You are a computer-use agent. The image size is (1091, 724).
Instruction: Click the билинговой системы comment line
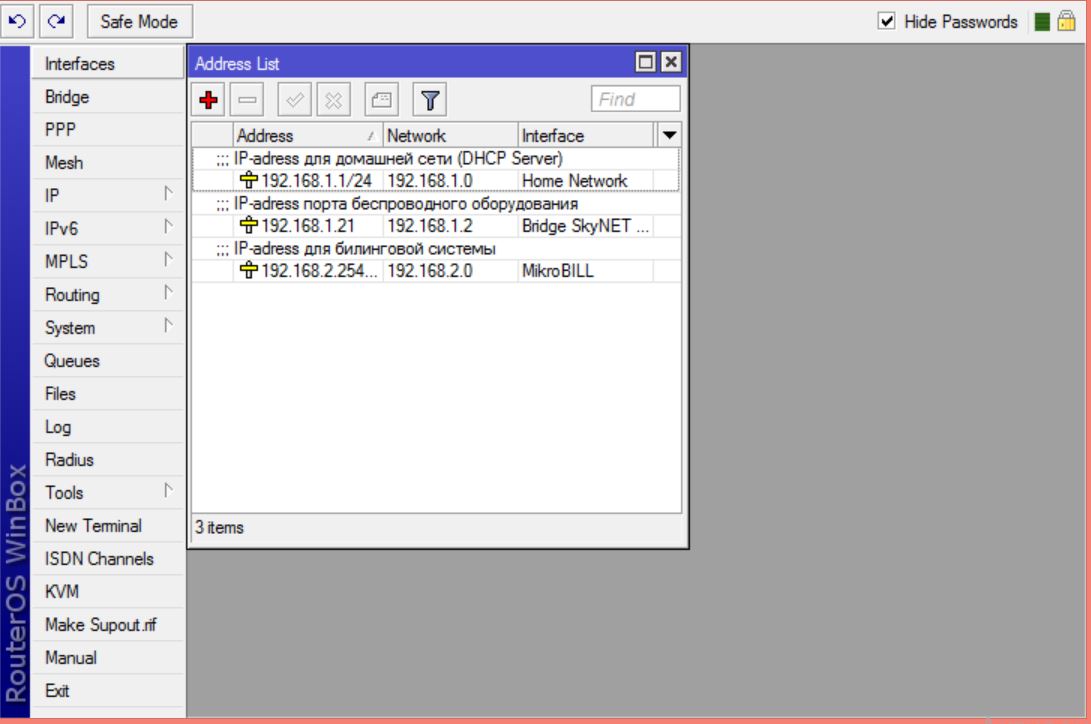(x=436, y=248)
